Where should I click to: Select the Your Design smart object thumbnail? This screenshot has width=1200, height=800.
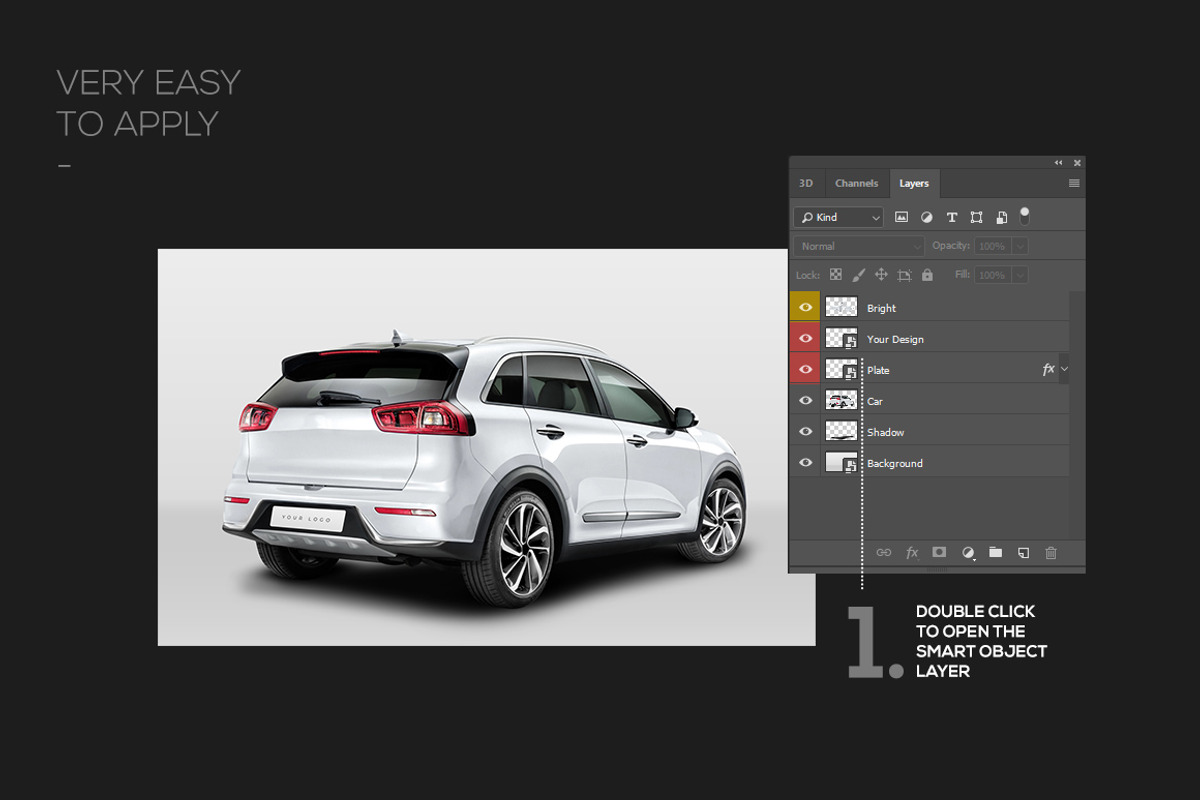pyautogui.click(x=841, y=338)
